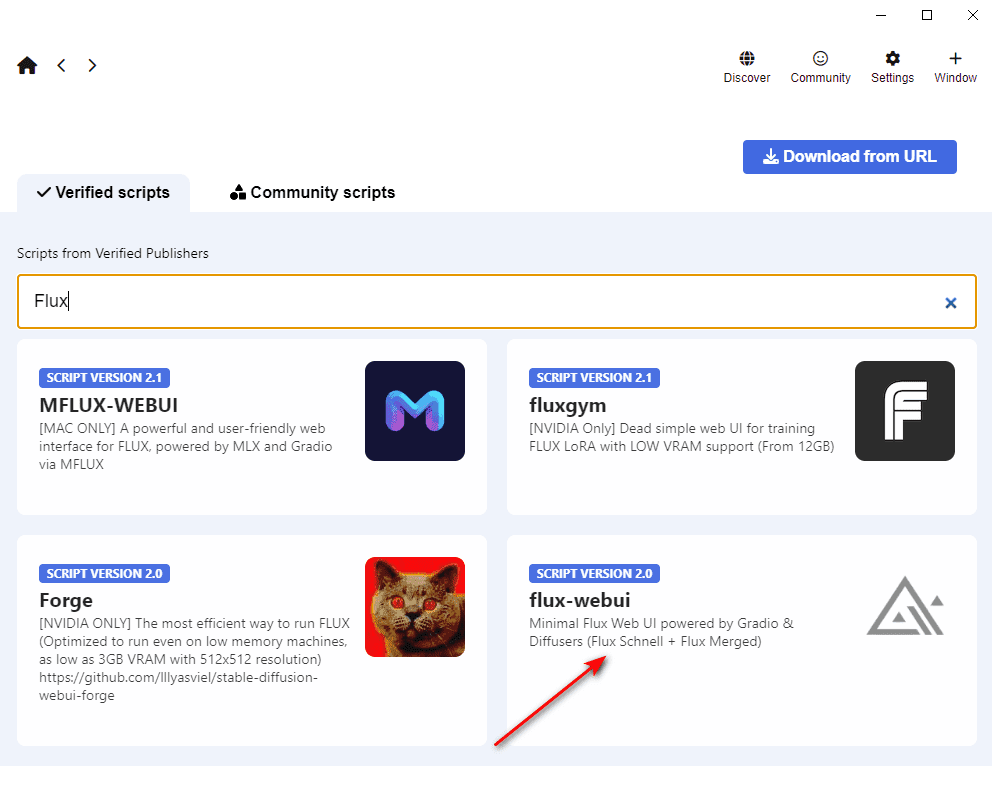
Task: Navigate forward with the right chevron
Action: pos(92,65)
